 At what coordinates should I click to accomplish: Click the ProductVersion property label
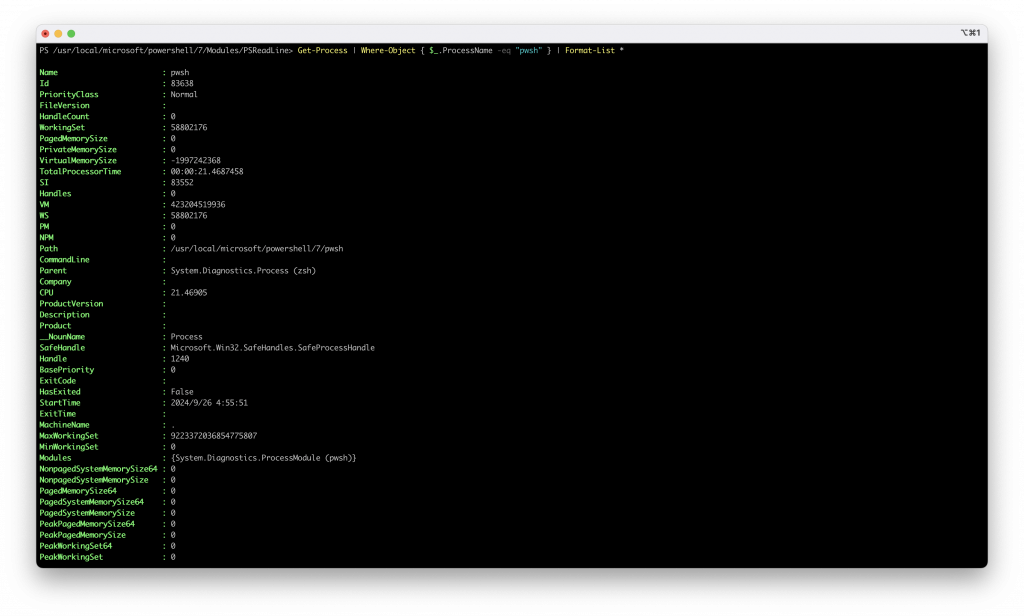(71, 304)
